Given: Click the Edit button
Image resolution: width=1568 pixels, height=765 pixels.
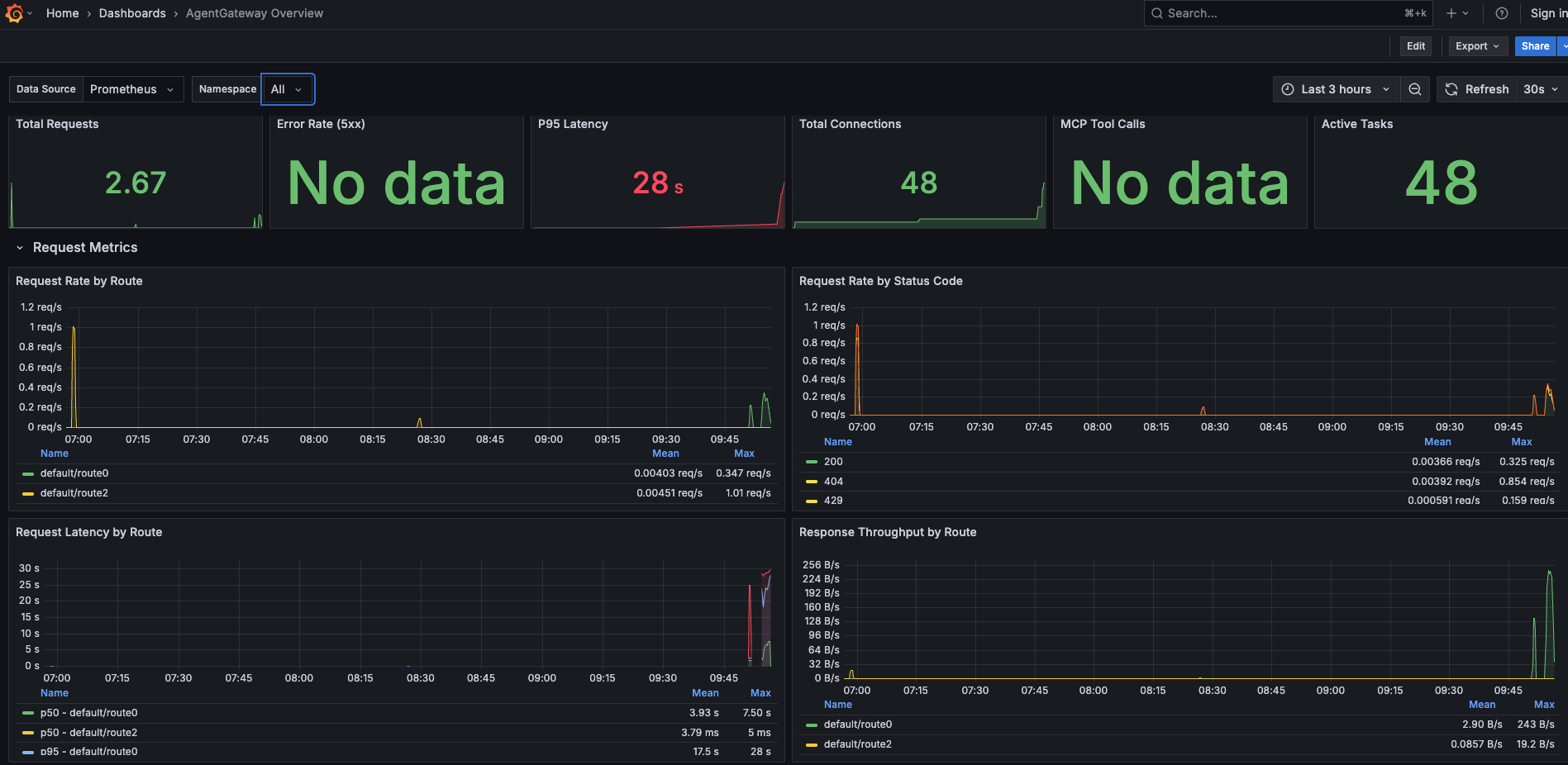Looking at the screenshot, I should click(1416, 46).
